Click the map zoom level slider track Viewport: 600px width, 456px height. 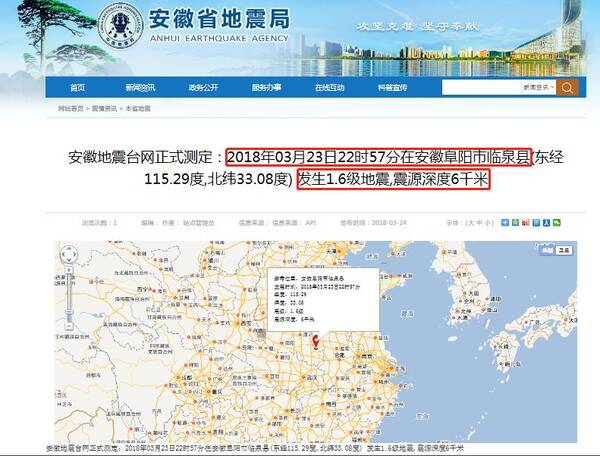coord(69,298)
